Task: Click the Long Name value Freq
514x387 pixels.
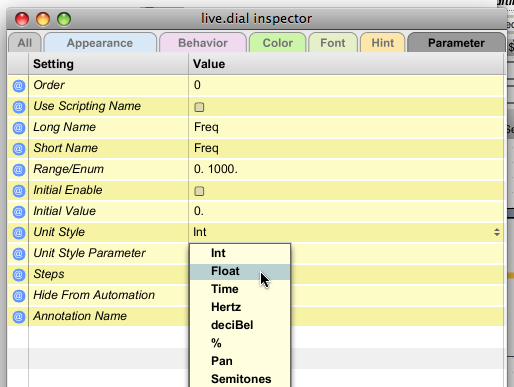Action: click(x=346, y=127)
